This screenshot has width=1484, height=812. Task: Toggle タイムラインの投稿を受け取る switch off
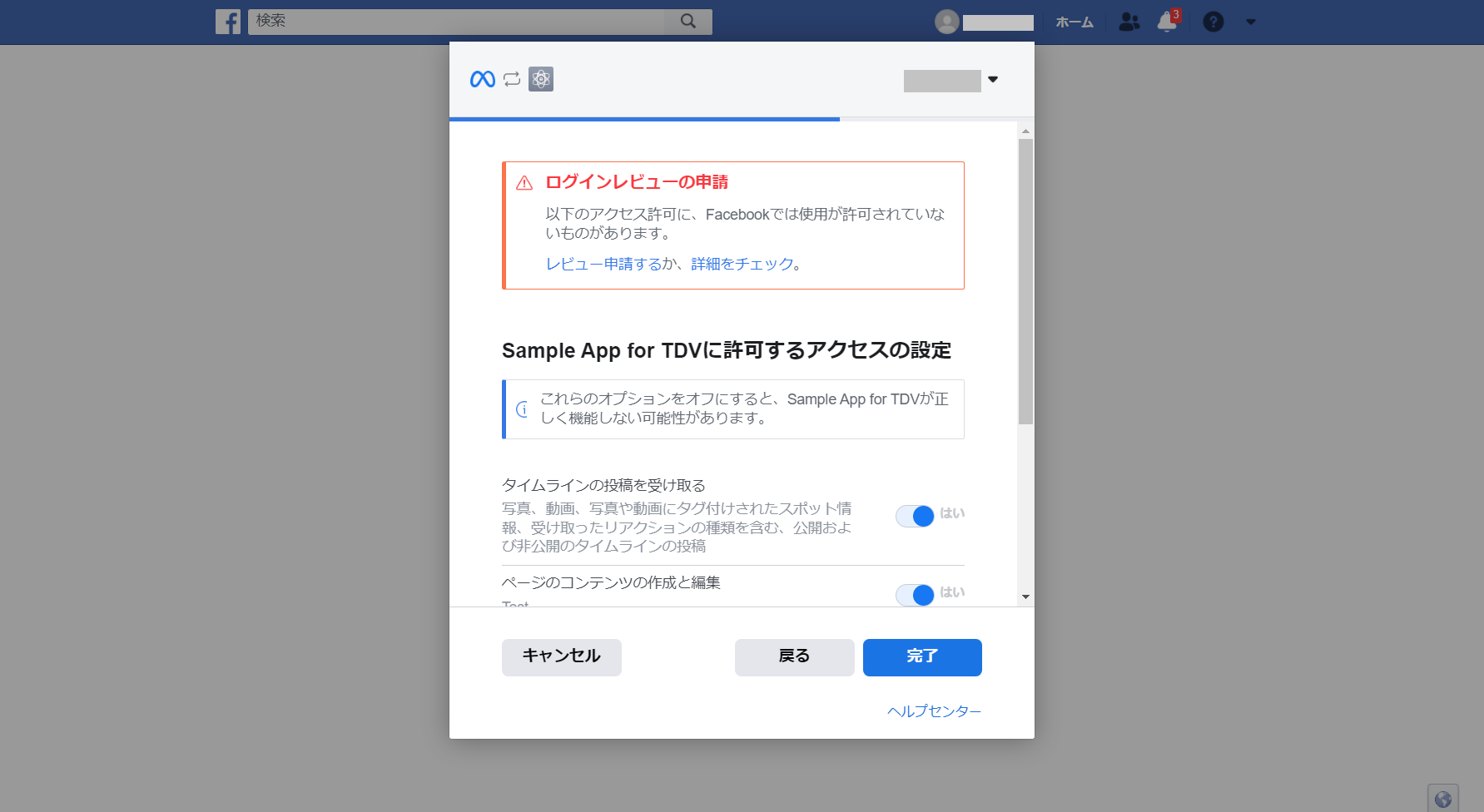915,517
